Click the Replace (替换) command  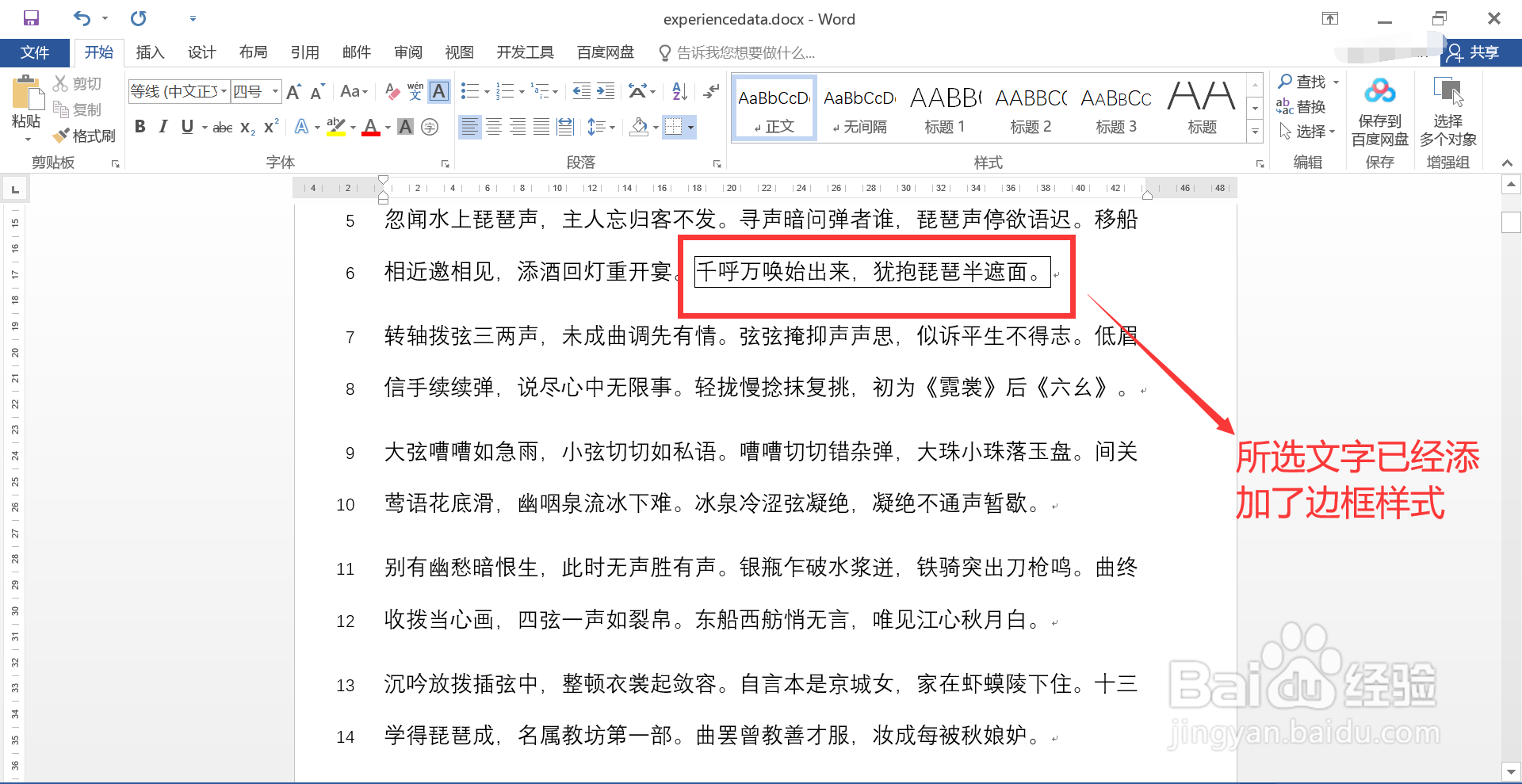click(x=1309, y=106)
